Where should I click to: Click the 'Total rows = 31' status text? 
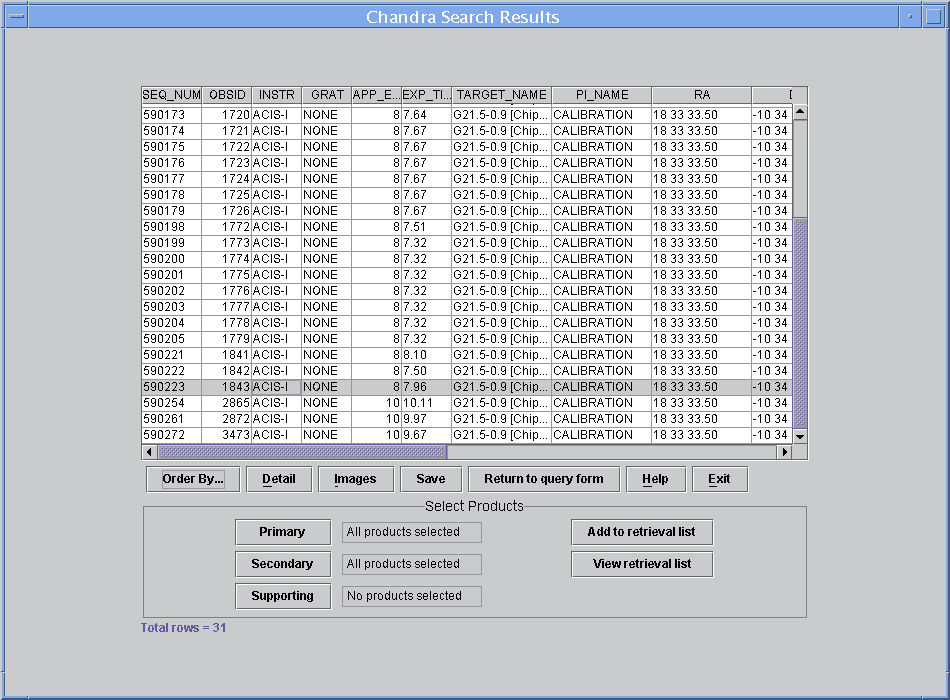(x=184, y=628)
